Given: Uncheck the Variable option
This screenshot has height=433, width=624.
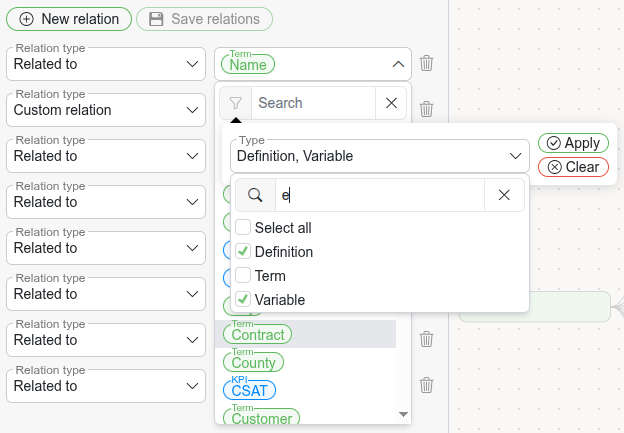Looking at the screenshot, I should click(x=243, y=300).
